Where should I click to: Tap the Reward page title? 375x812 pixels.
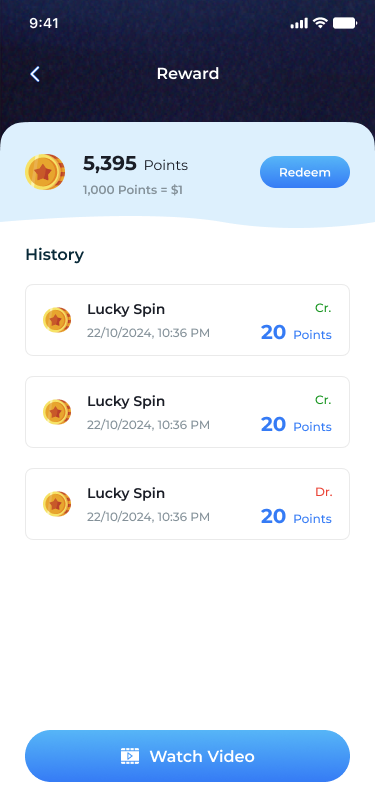tap(188, 74)
